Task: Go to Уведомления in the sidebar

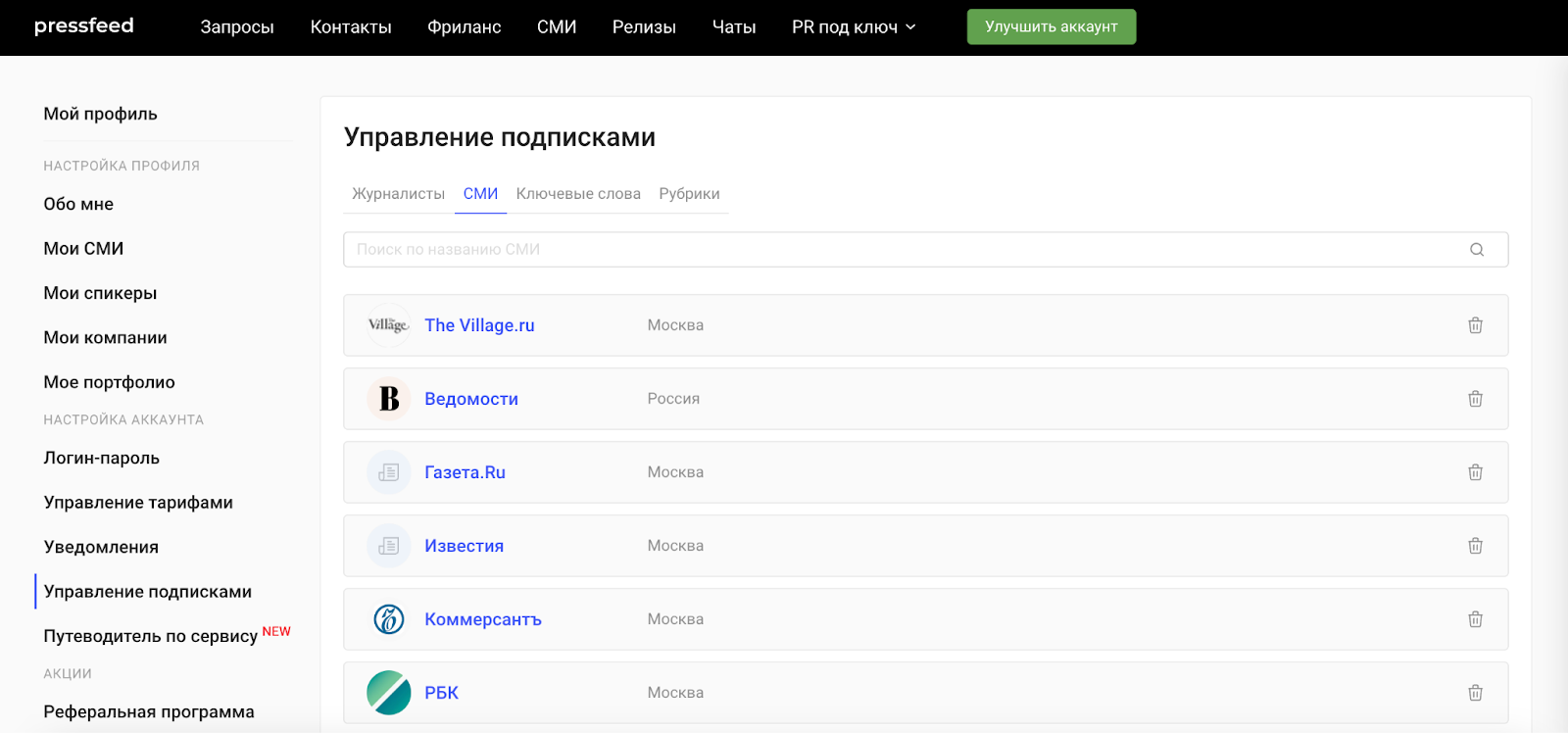Action: coord(101,547)
